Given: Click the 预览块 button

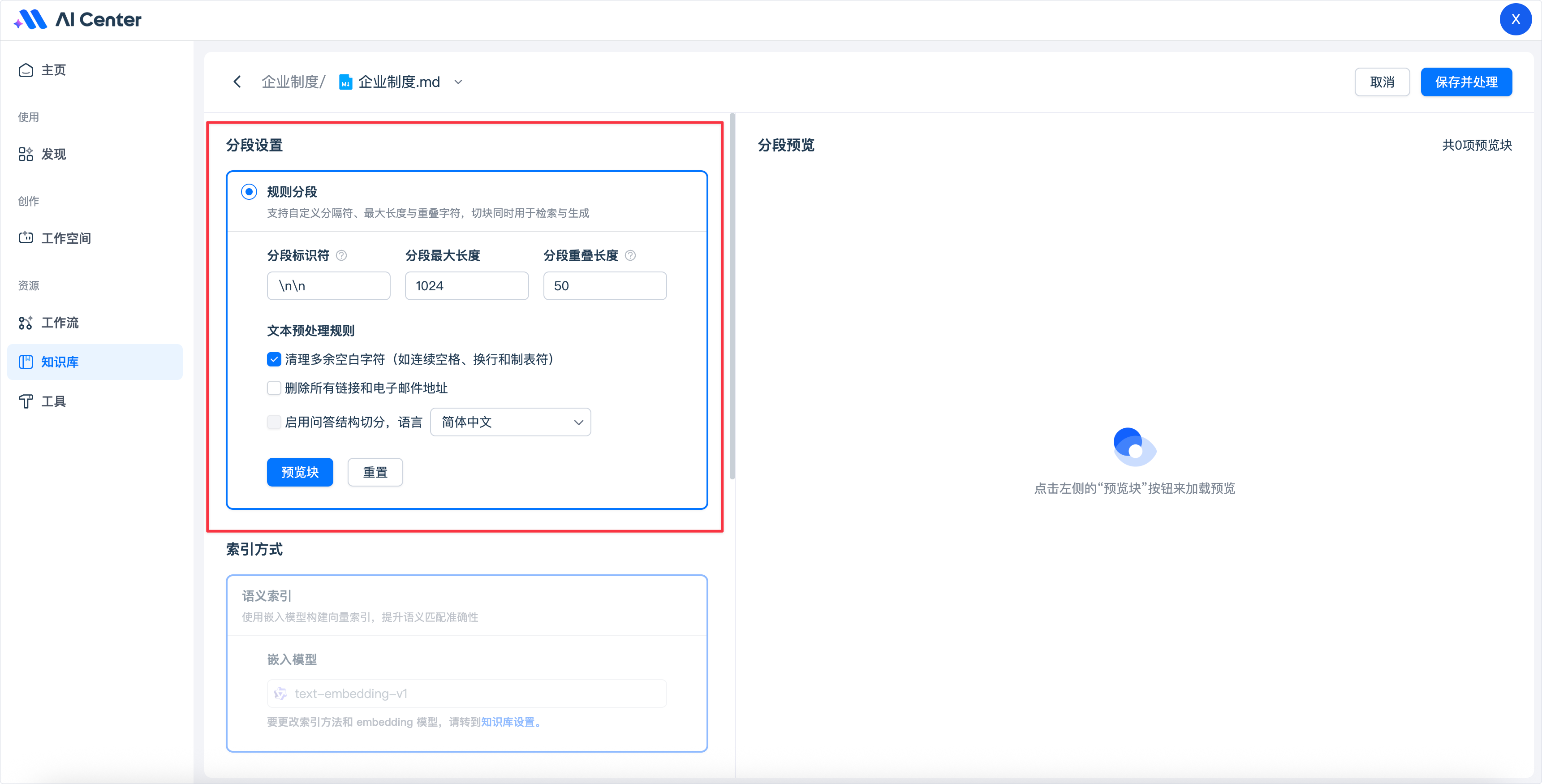Looking at the screenshot, I should (x=299, y=472).
